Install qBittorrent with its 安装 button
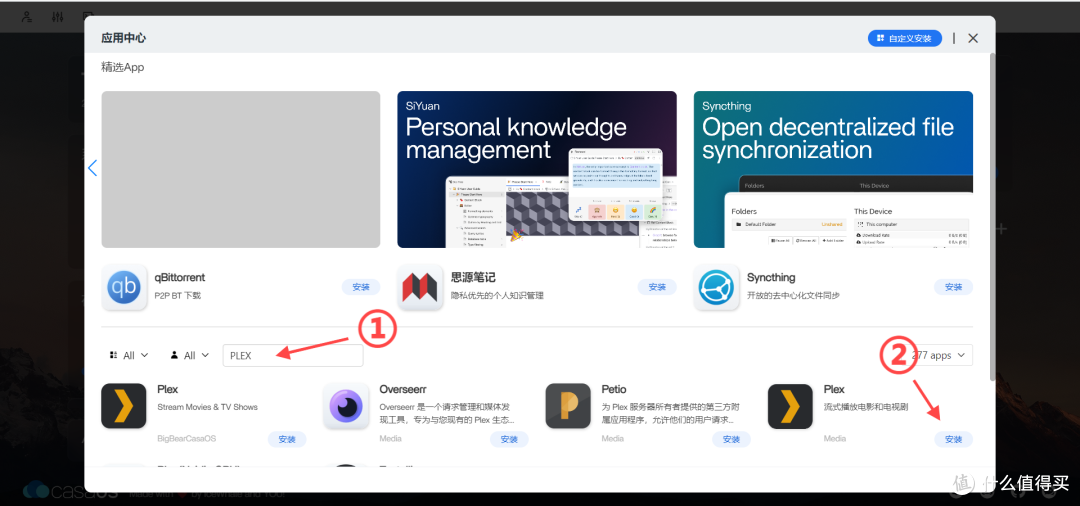The width and height of the screenshot is (1080, 506). [361, 287]
